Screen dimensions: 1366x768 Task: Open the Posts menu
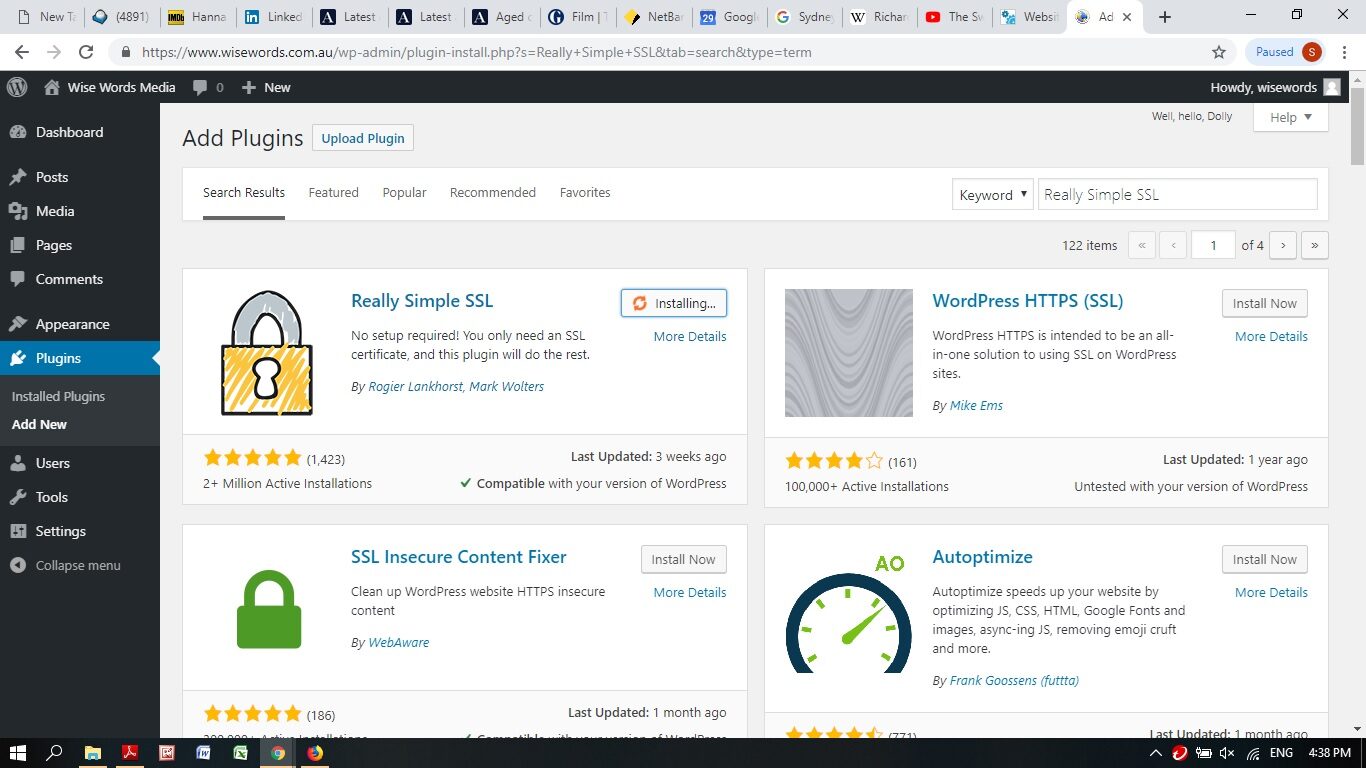point(52,177)
